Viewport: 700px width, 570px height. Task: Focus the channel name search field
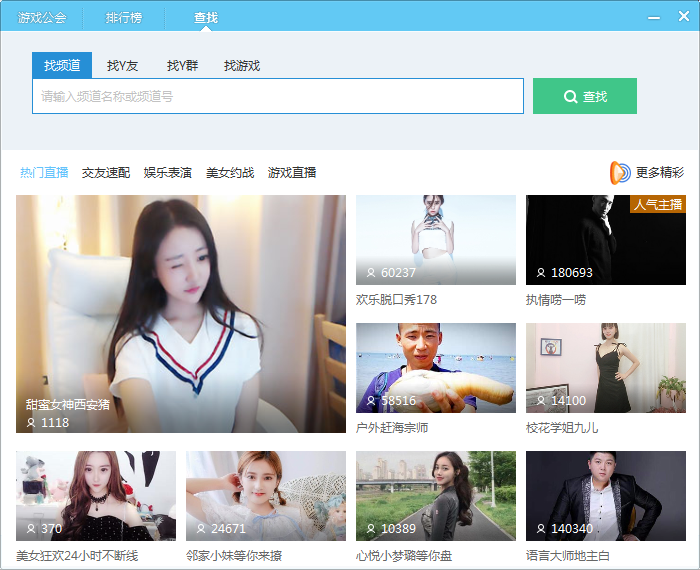pyautogui.click(x=278, y=96)
